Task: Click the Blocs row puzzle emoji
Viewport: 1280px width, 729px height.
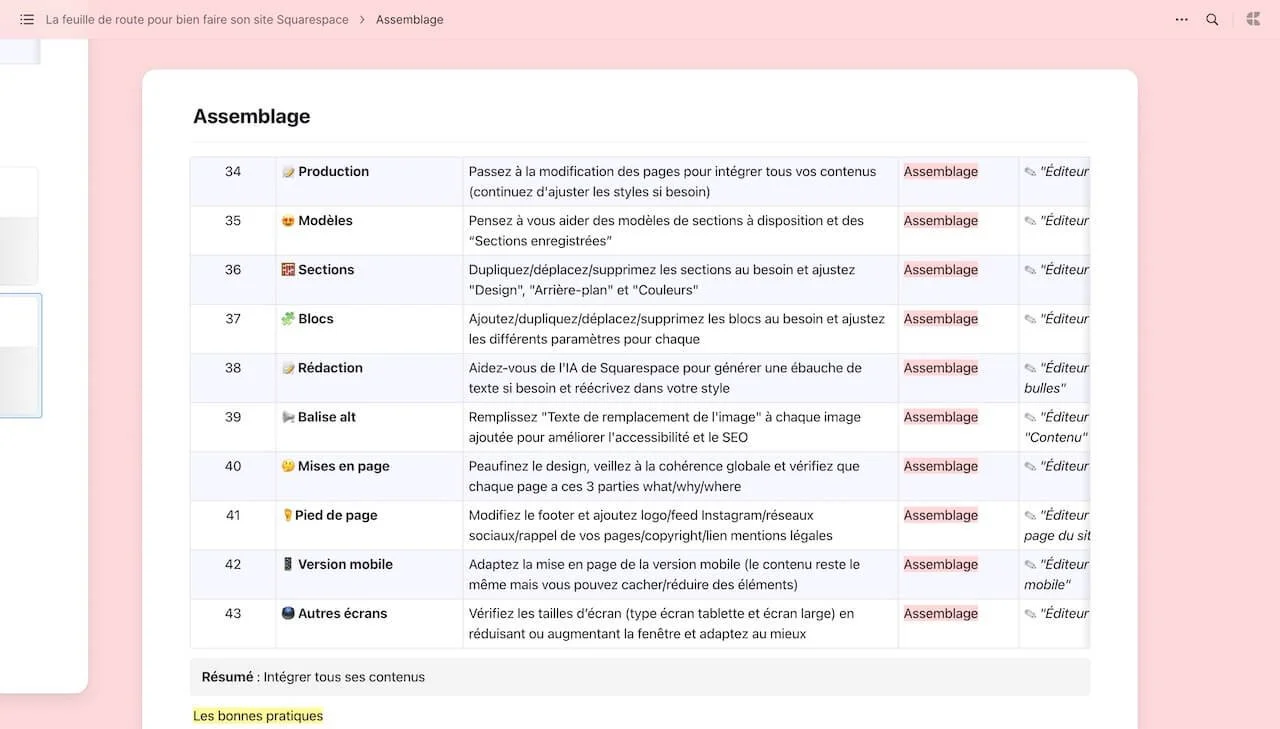Action: point(288,319)
